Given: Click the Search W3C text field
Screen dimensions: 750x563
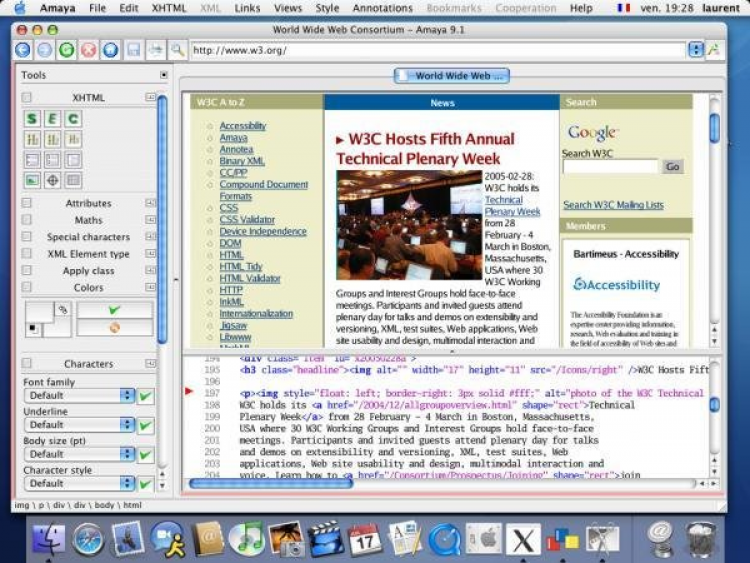Looking at the screenshot, I should (x=610, y=166).
